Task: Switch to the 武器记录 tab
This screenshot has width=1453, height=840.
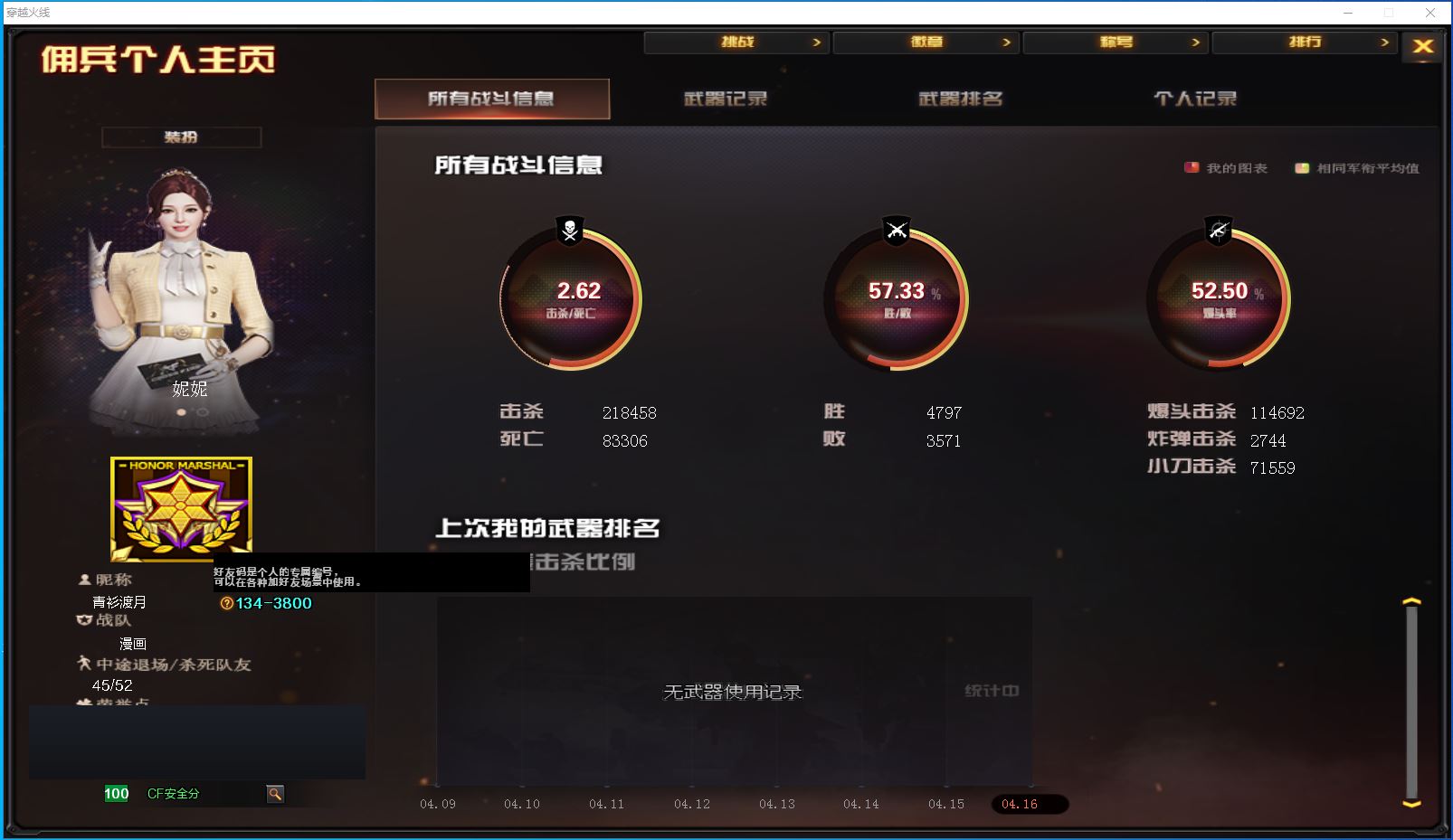Action: coord(726,99)
